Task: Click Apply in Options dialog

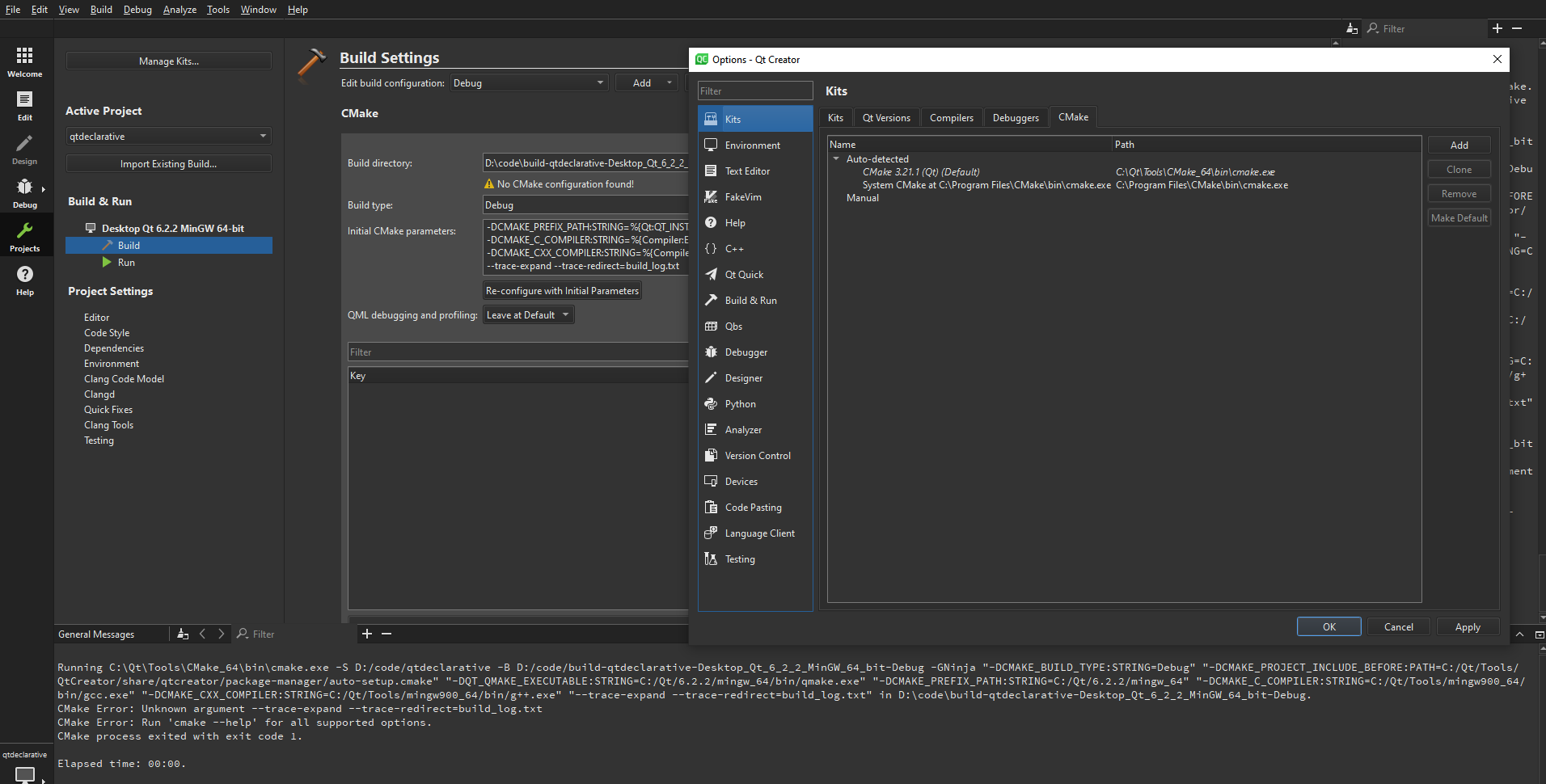Action: [x=1468, y=626]
